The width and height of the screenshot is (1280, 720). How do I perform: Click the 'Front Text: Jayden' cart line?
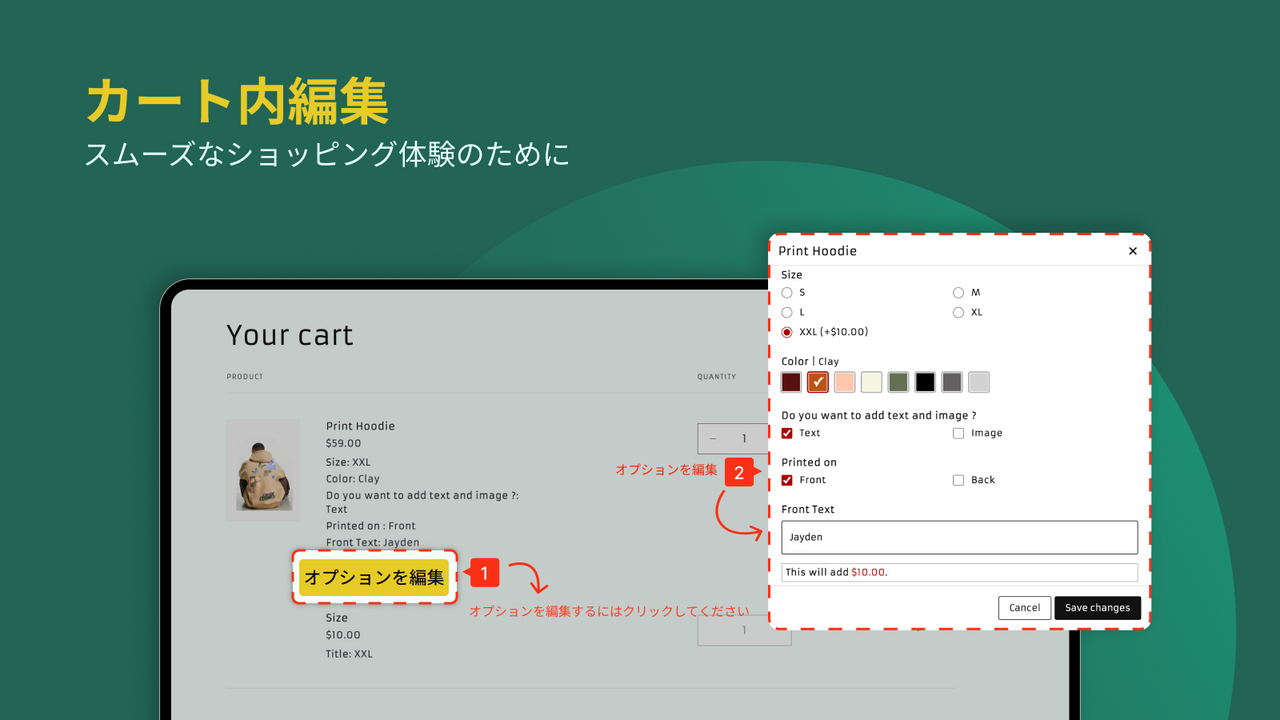tap(373, 543)
